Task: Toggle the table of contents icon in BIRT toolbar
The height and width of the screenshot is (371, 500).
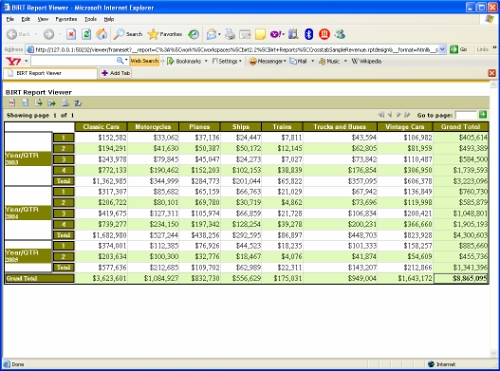Action: pos(12,103)
